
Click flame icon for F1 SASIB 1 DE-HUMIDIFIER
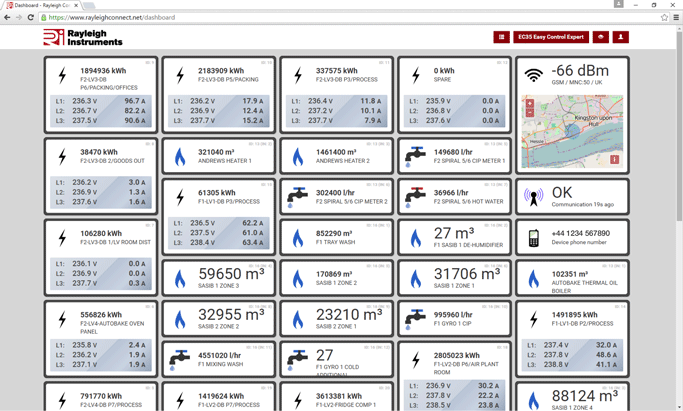416,238
